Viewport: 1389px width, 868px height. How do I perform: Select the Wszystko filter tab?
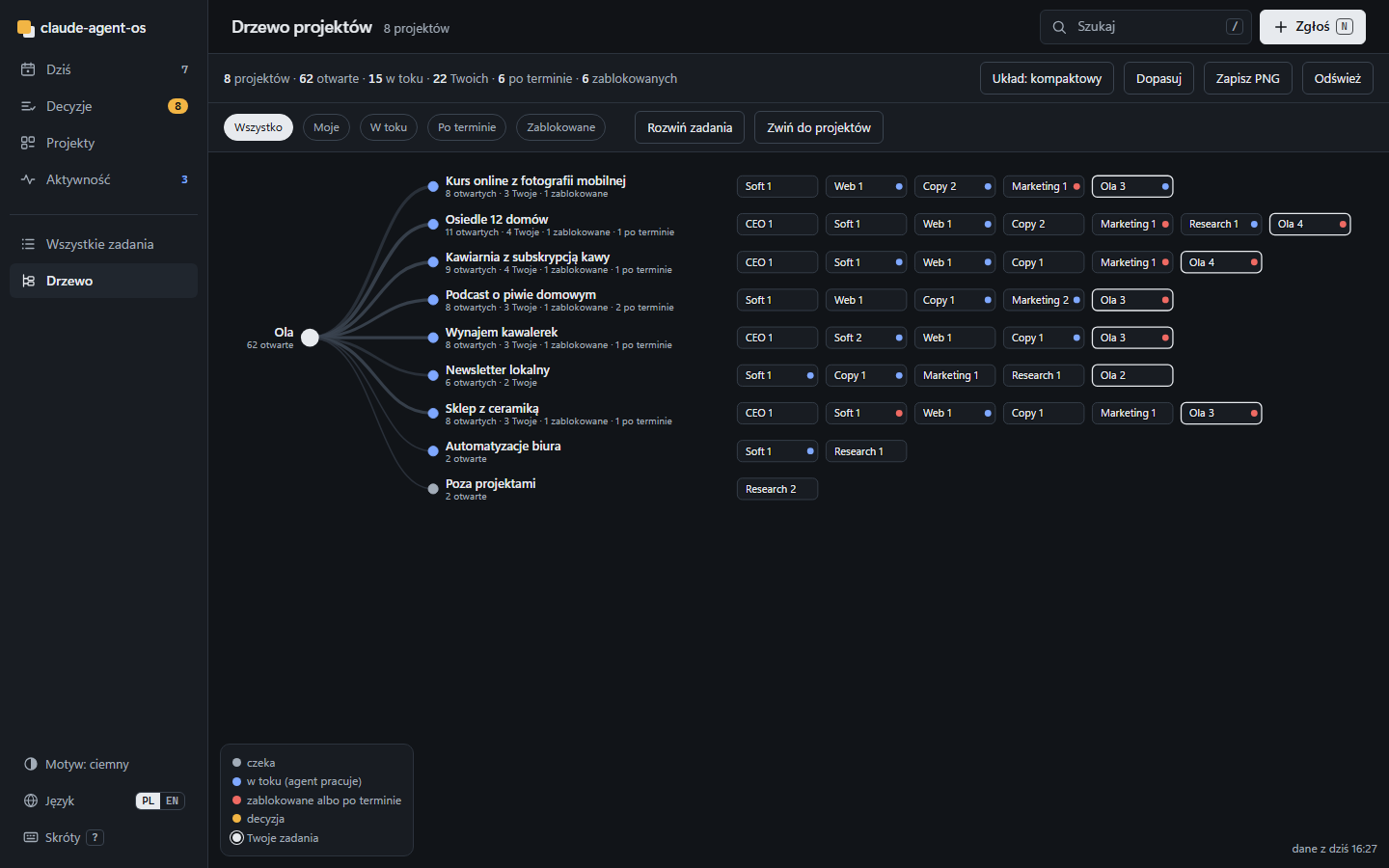coord(259,127)
